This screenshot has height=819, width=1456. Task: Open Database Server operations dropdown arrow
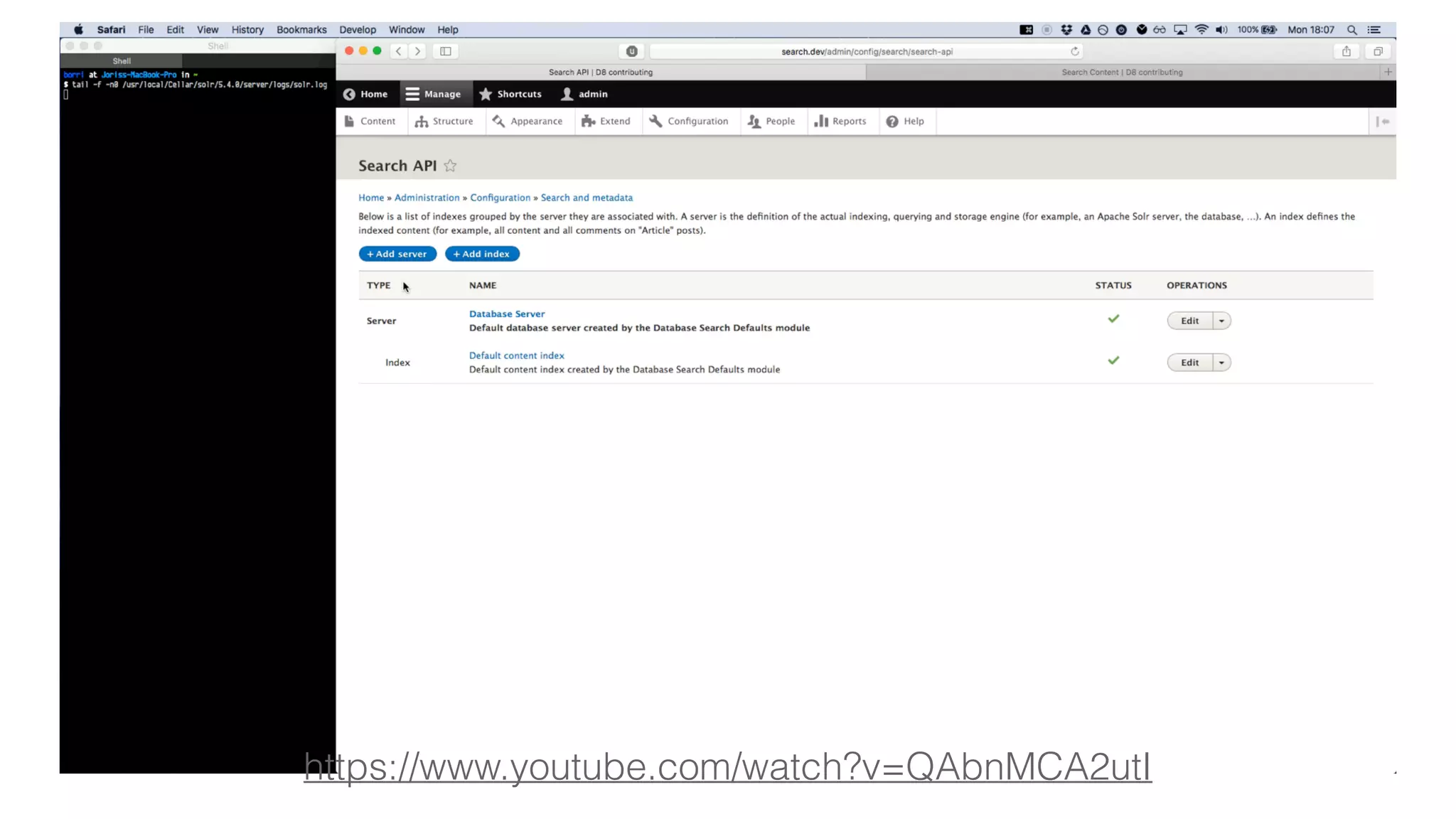[x=1221, y=321]
